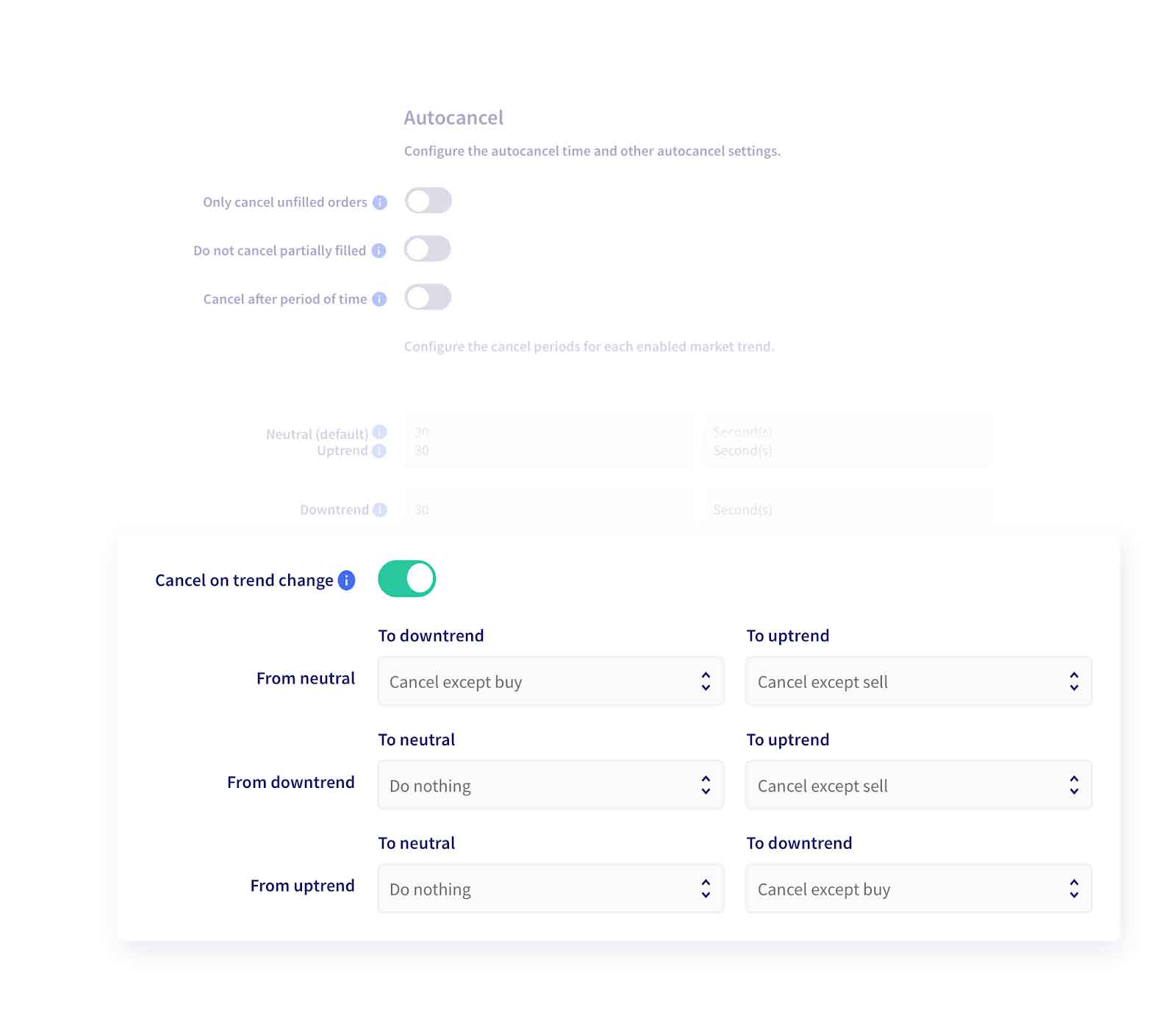Click the Autocancel section heading

click(453, 118)
